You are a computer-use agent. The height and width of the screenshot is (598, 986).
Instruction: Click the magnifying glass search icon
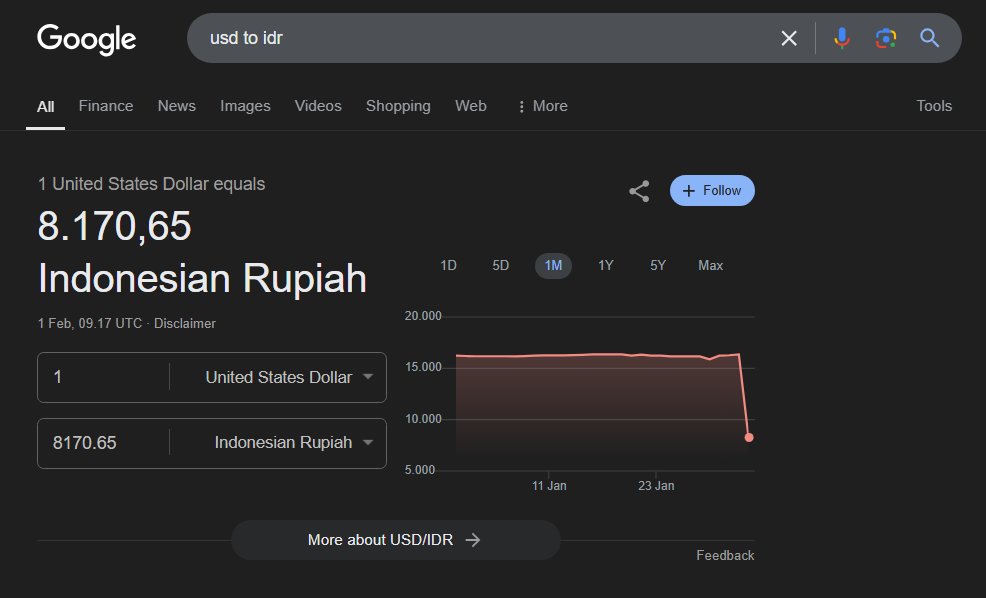click(x=929, y=38)
